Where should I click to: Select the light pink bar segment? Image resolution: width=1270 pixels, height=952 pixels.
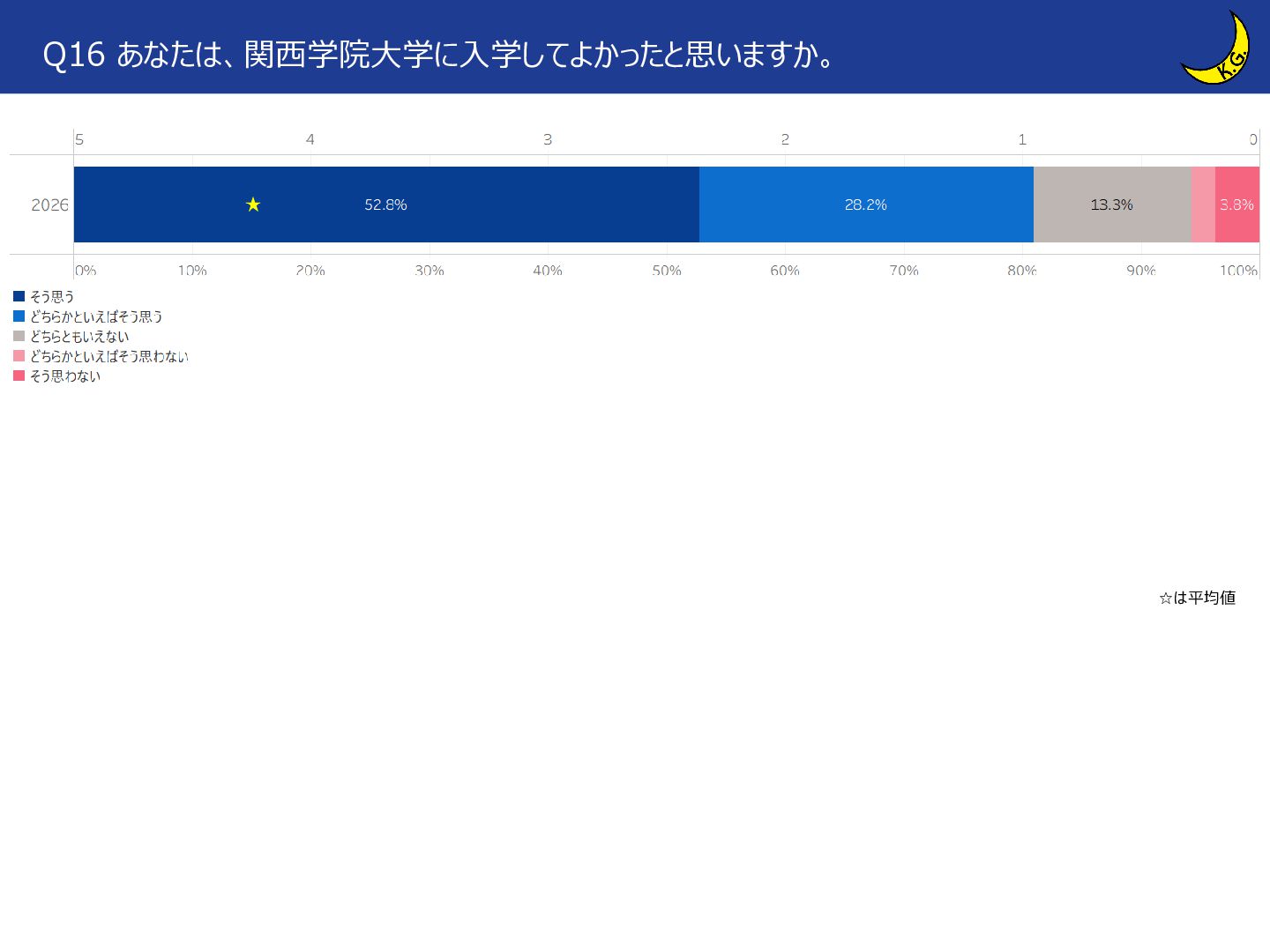1203,205
